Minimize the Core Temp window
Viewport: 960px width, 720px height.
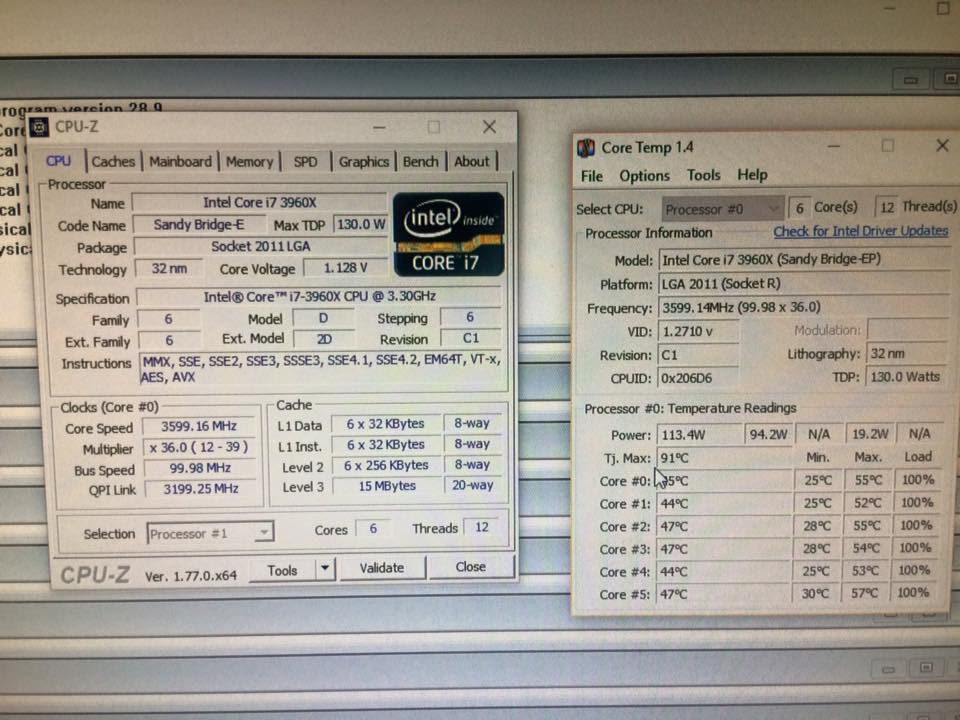[x=833, y=146]
